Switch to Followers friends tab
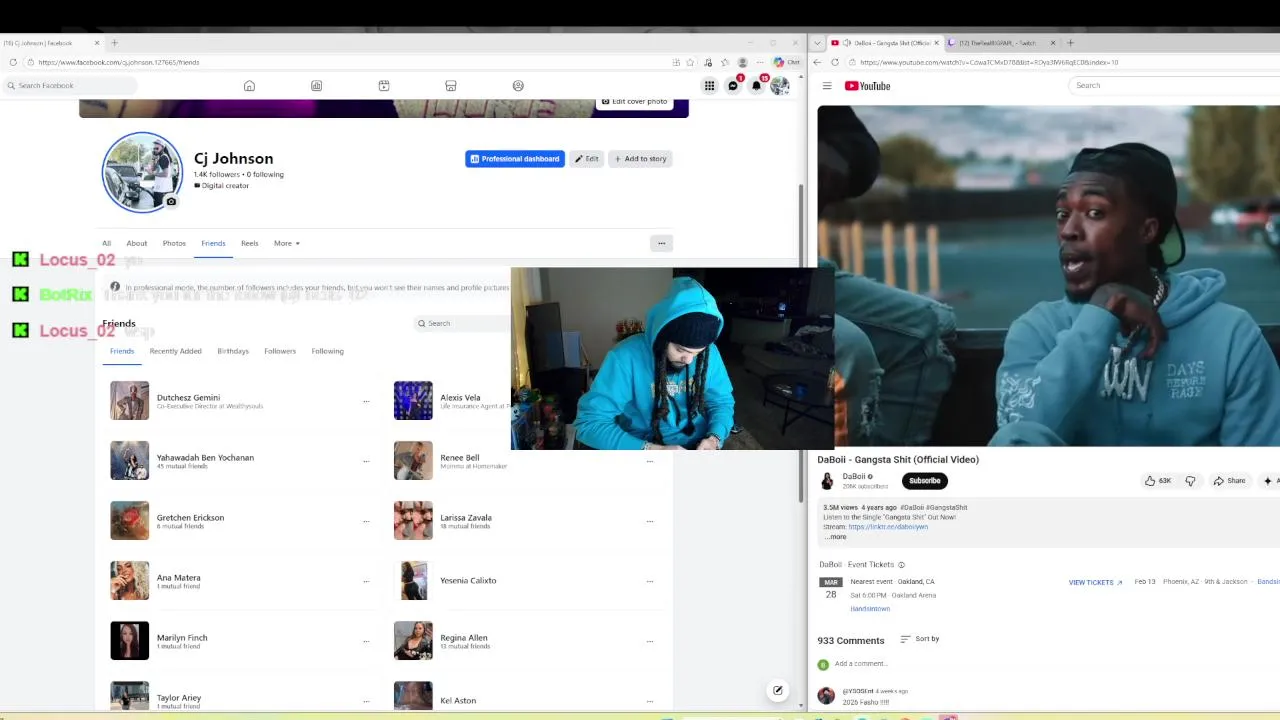Image resolution: width=1280 pixels, height=720 pixels. [x=280, y=351]
